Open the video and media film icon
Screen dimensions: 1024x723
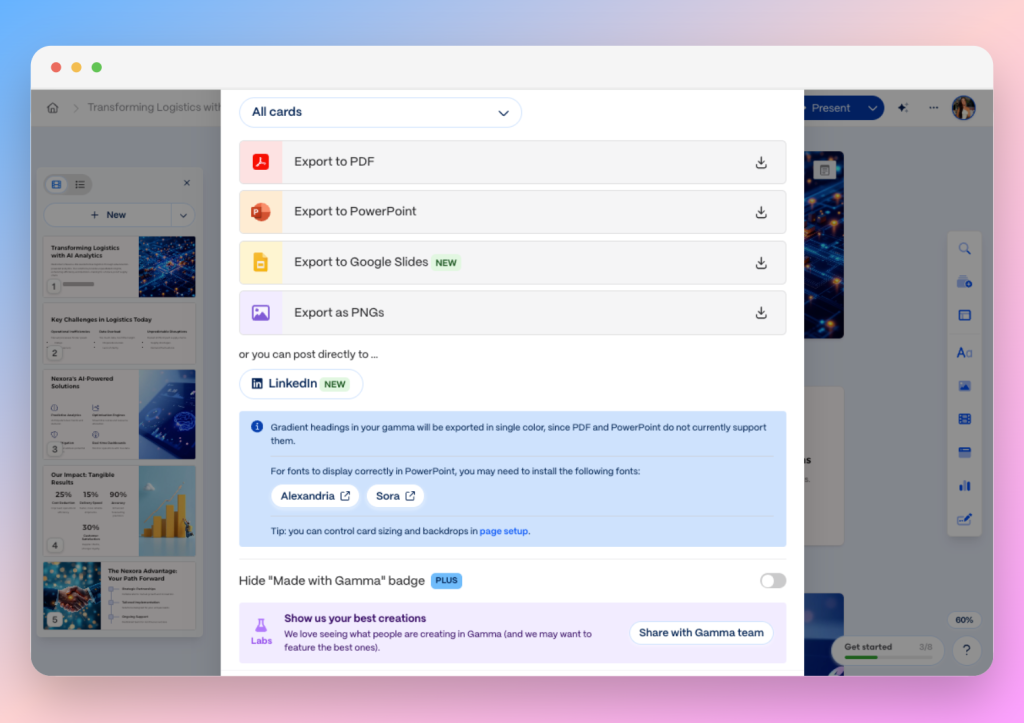[965, 419]
